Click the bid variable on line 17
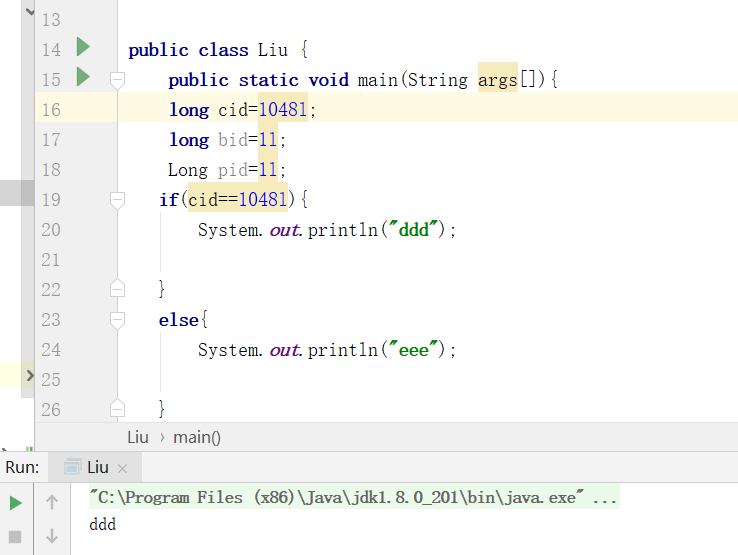738x555 pixels. [233, 140]
